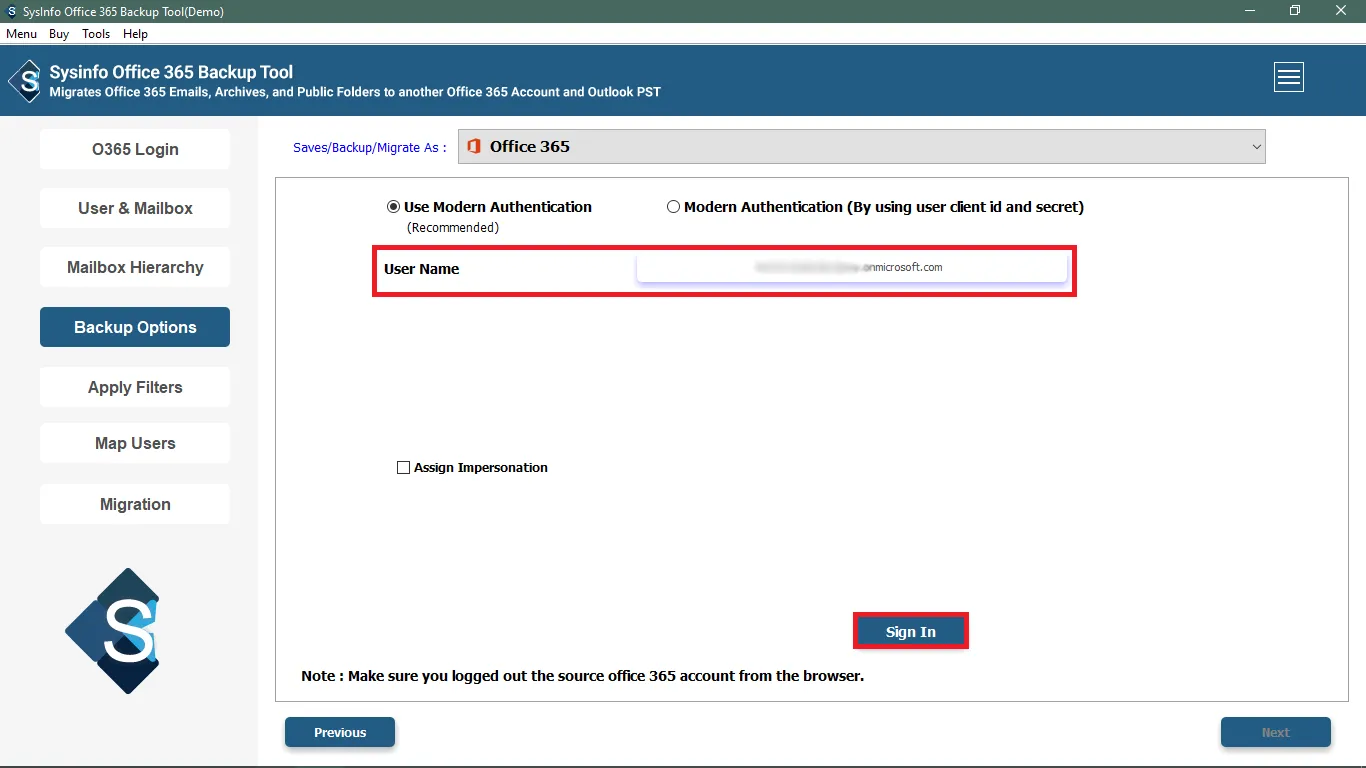Image resolution: width=1366 pixels, height=768 pixels.
Task: Click the User Name input field
Action: (x=852, y=268)
